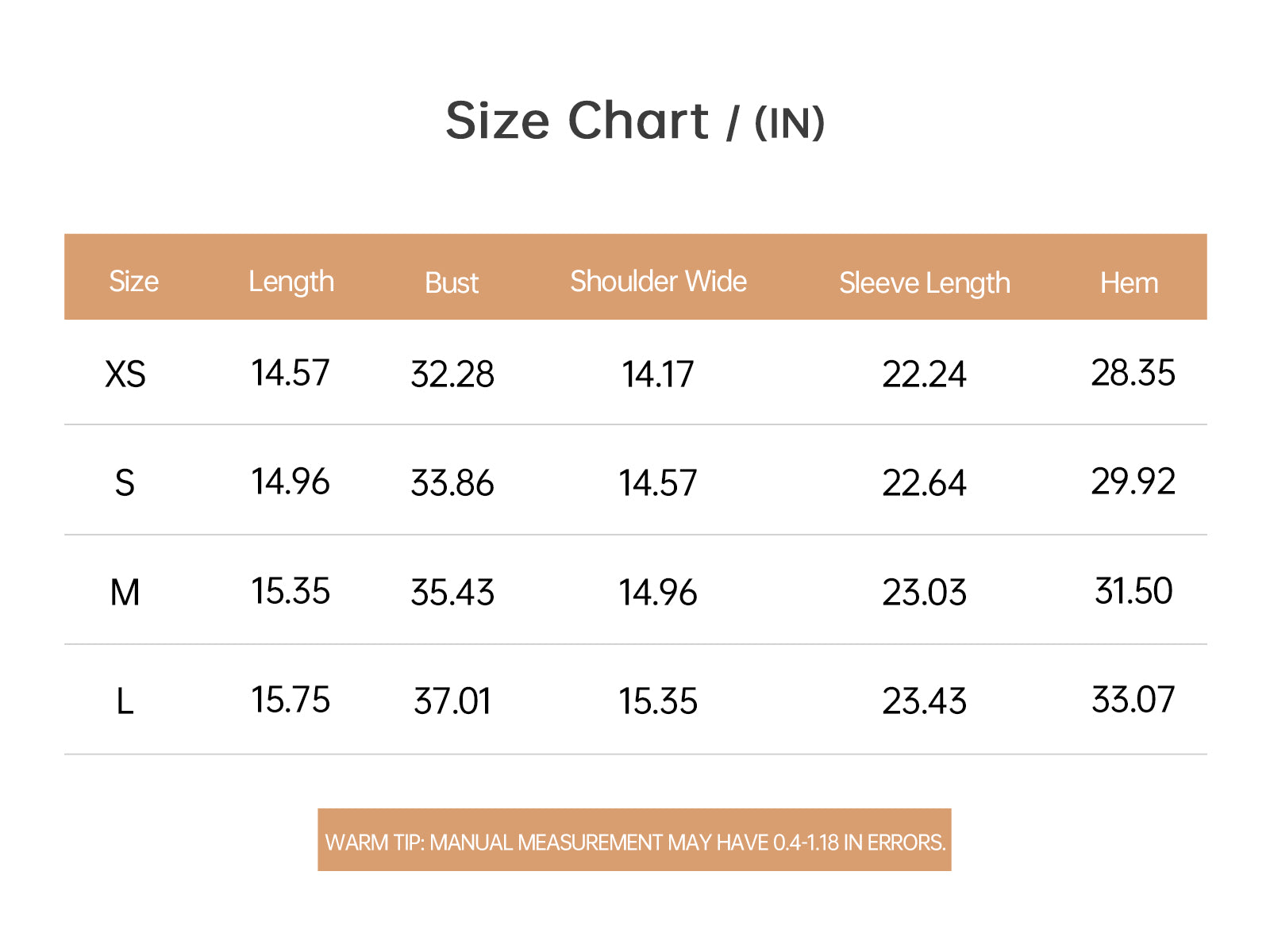Click the M size row label

coord(125,593)
